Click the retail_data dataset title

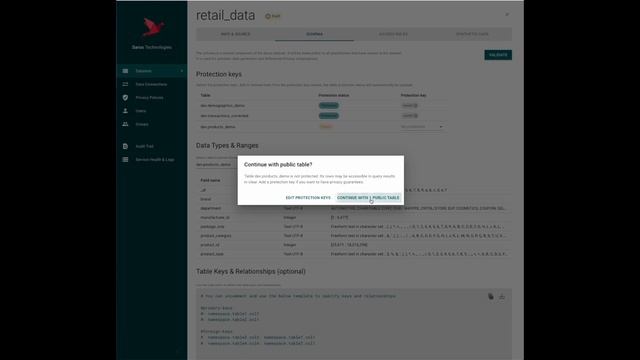225,16
